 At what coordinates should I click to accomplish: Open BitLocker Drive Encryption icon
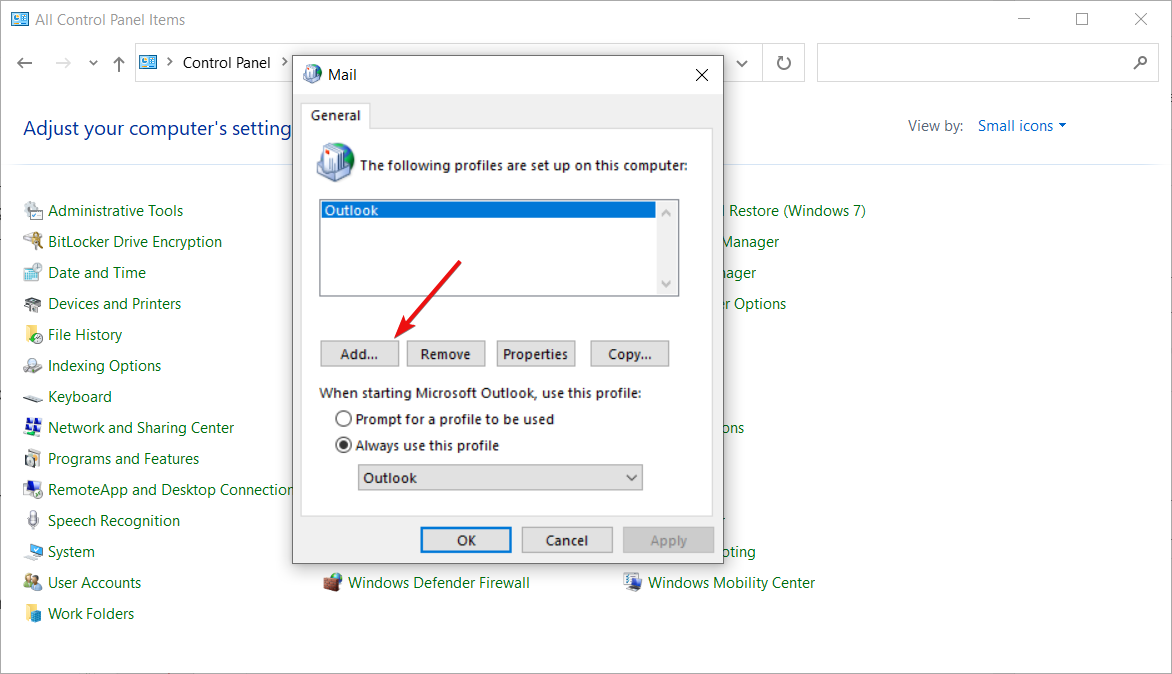tap(33, 241)
